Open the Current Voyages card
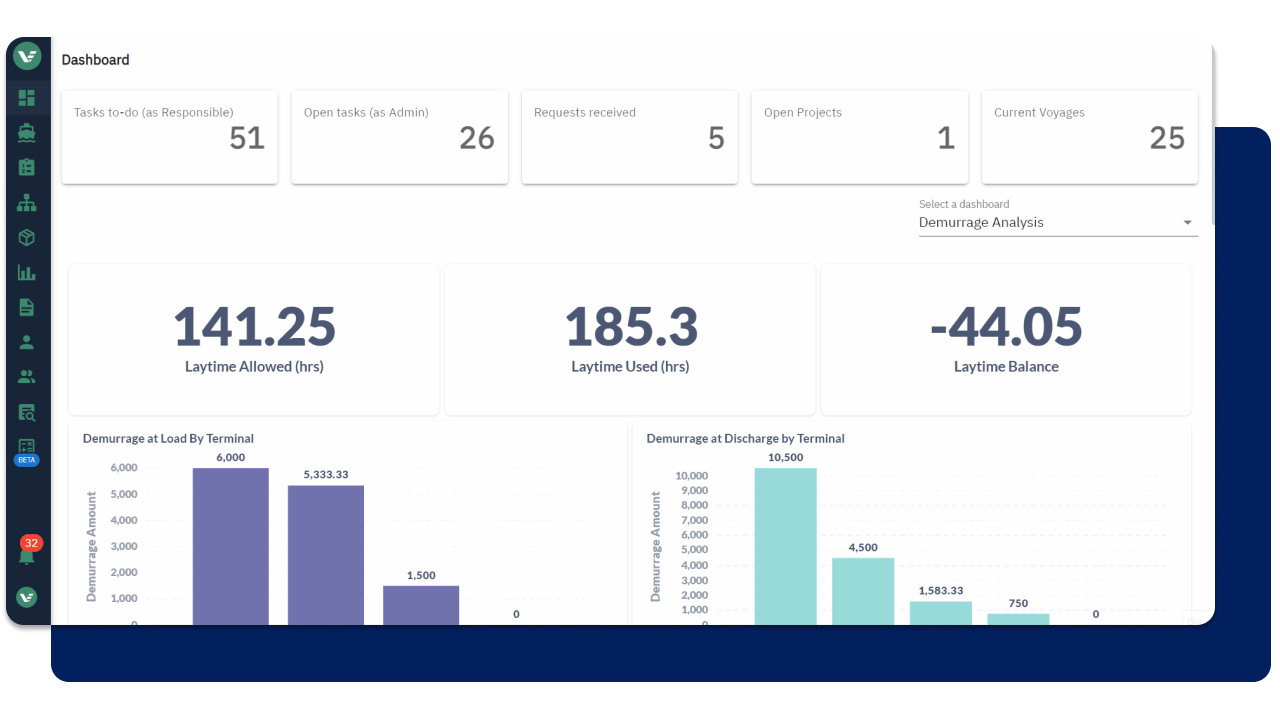 [1090, 137]
